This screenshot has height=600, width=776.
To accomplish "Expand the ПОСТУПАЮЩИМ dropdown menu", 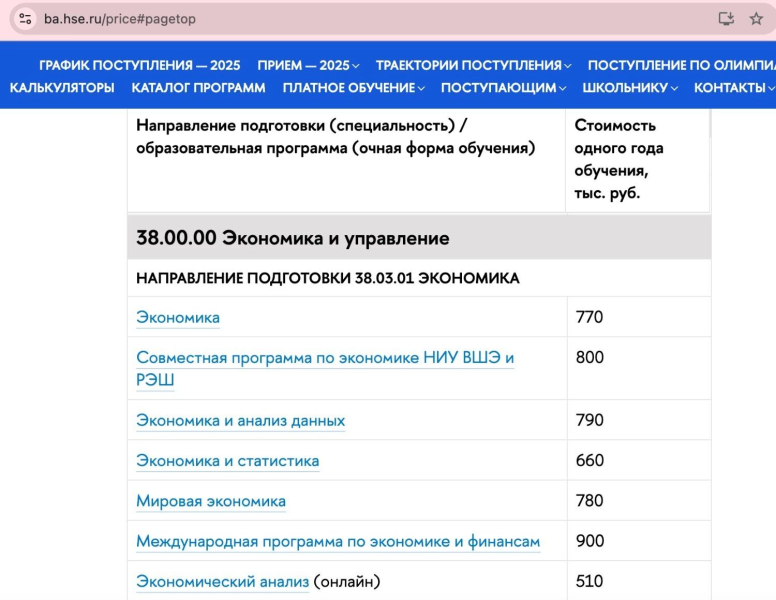I will [x=503, y=87].
